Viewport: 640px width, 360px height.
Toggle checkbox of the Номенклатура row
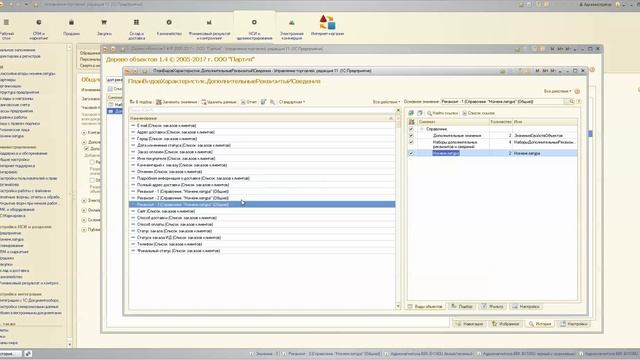tap(411, 153)
